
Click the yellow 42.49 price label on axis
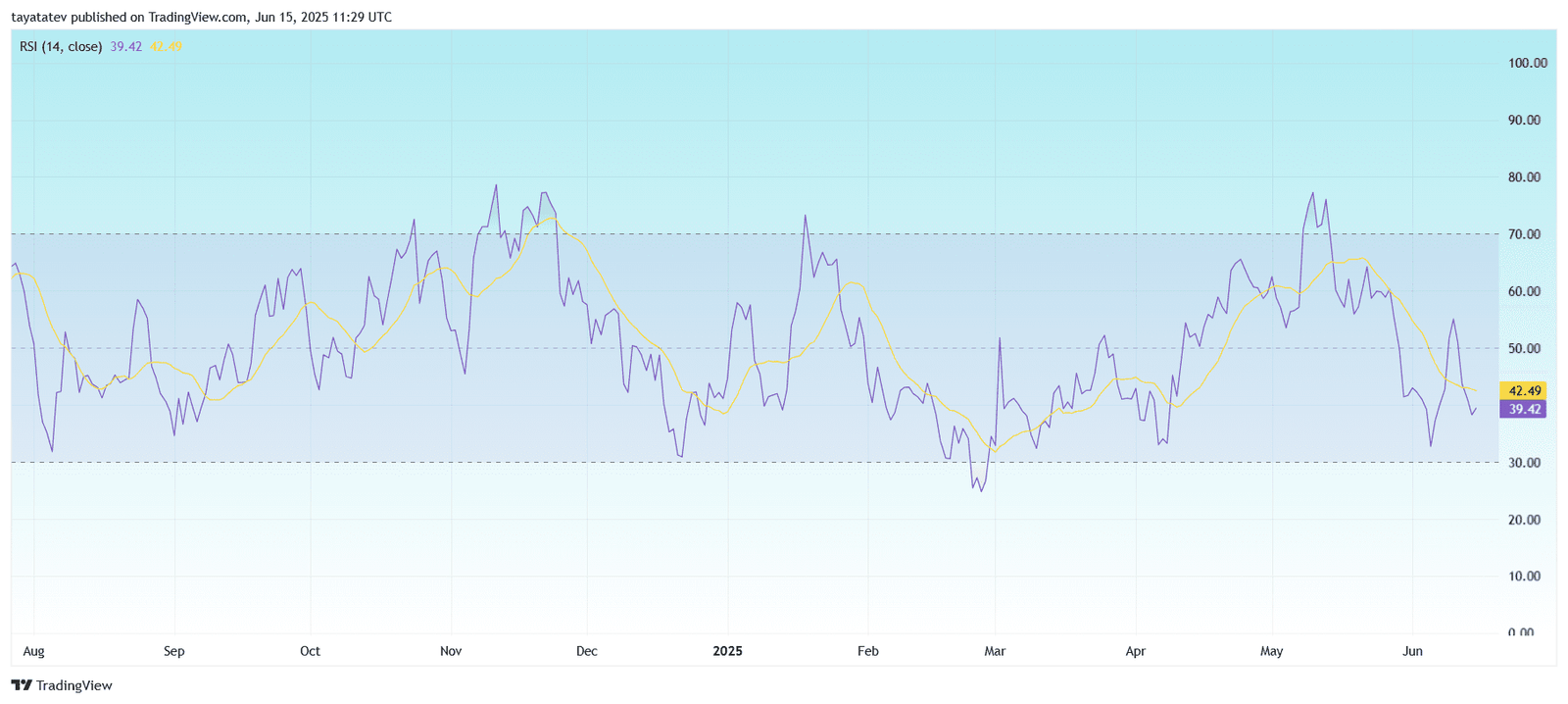[x=1523, y=390]
